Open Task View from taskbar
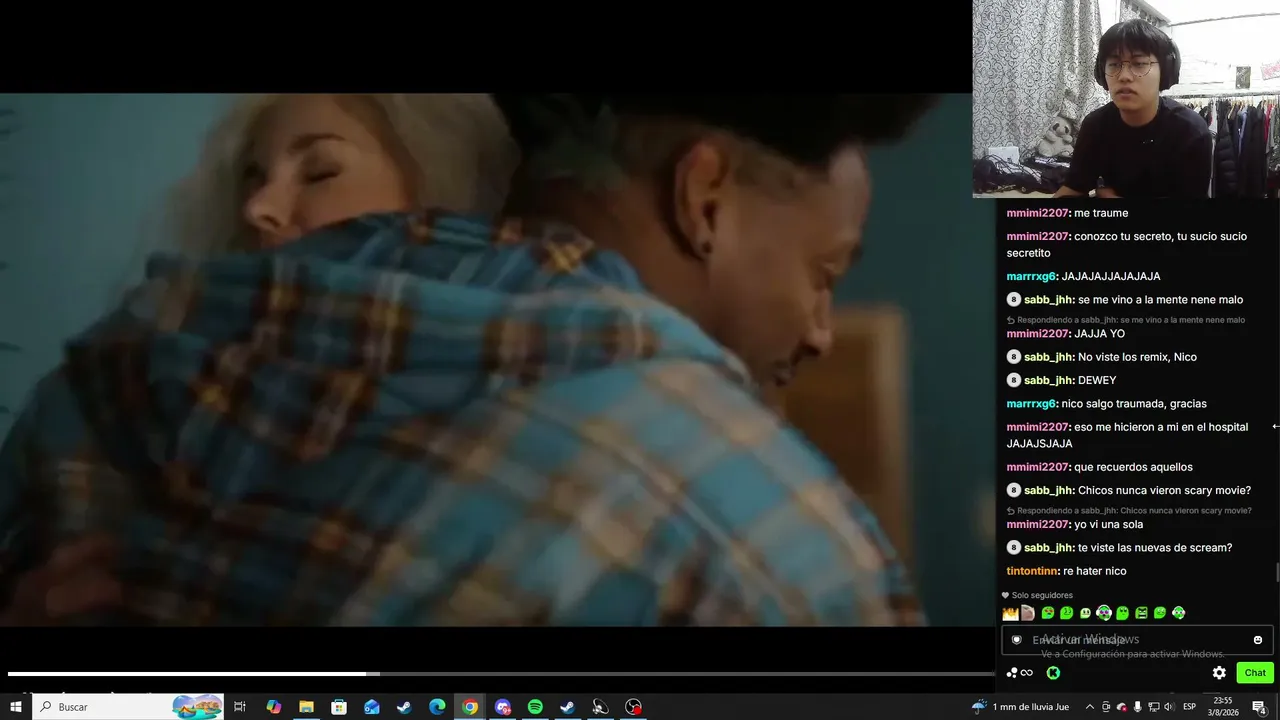Image resolution: width=1280 pixels, height=720 pixels. click(240, 707)
